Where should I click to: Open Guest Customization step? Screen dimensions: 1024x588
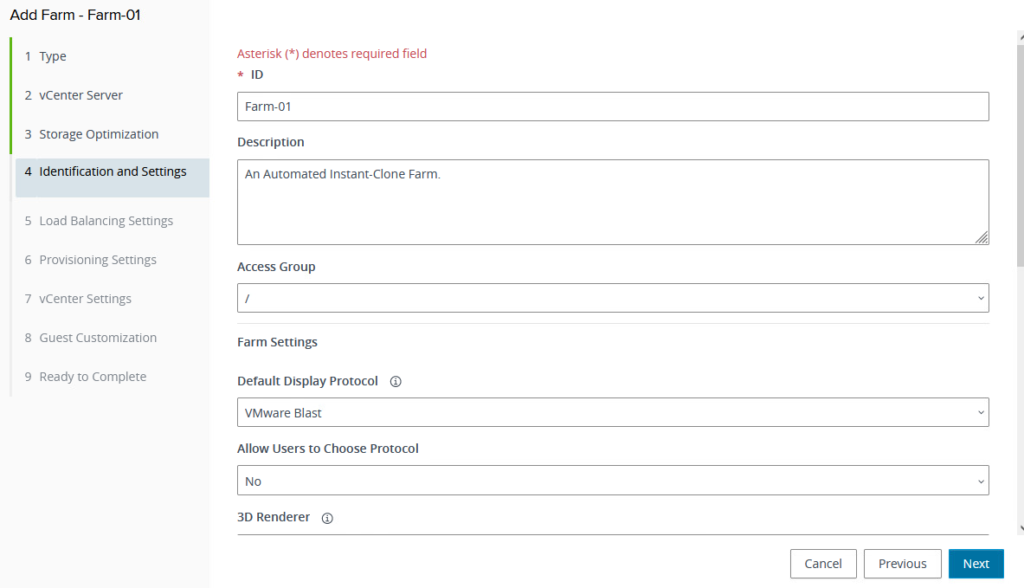[x=97, y=338]
